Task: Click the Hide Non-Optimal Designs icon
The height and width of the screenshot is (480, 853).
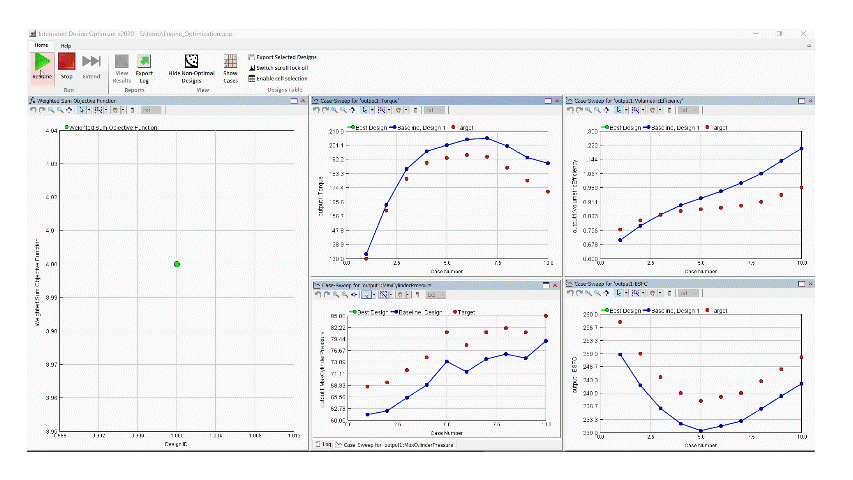Action: coord(191,61)
